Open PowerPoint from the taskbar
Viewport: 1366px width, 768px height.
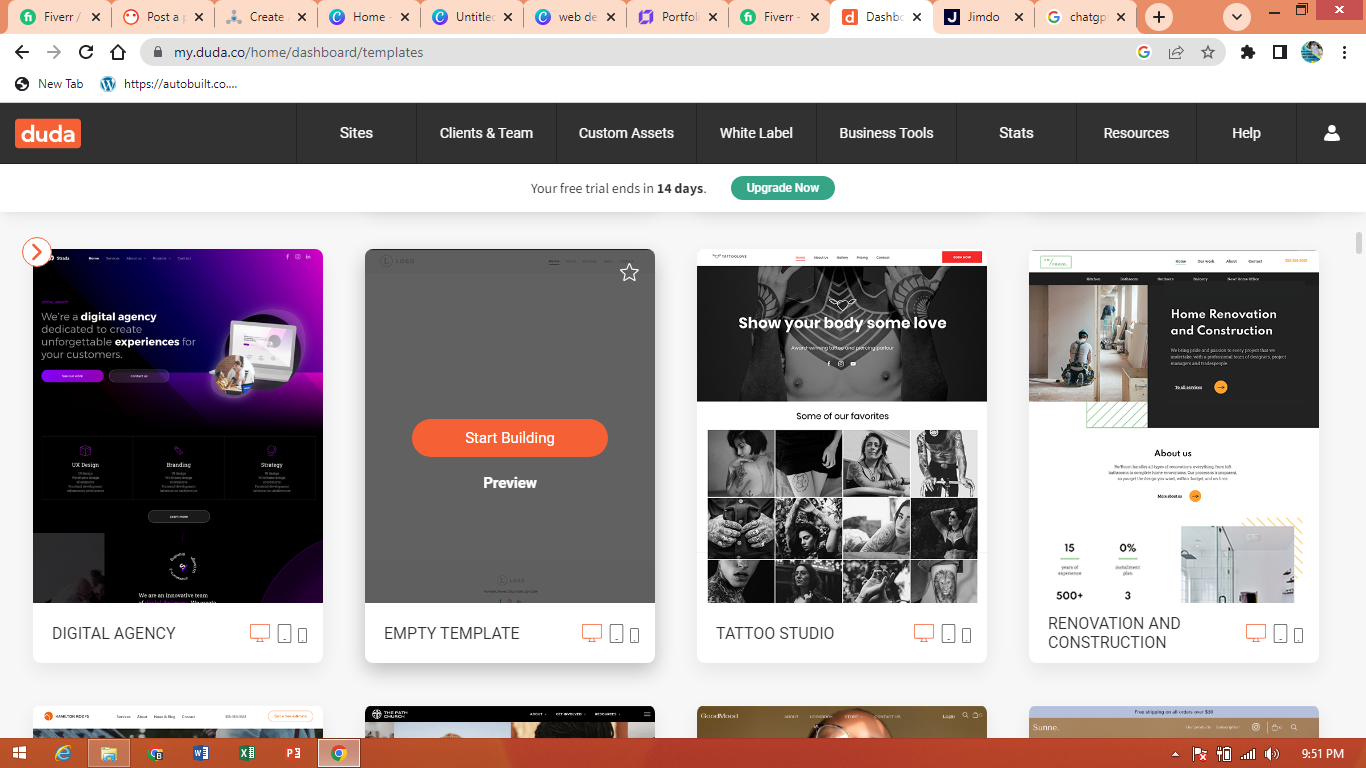(x=293, y=753)
